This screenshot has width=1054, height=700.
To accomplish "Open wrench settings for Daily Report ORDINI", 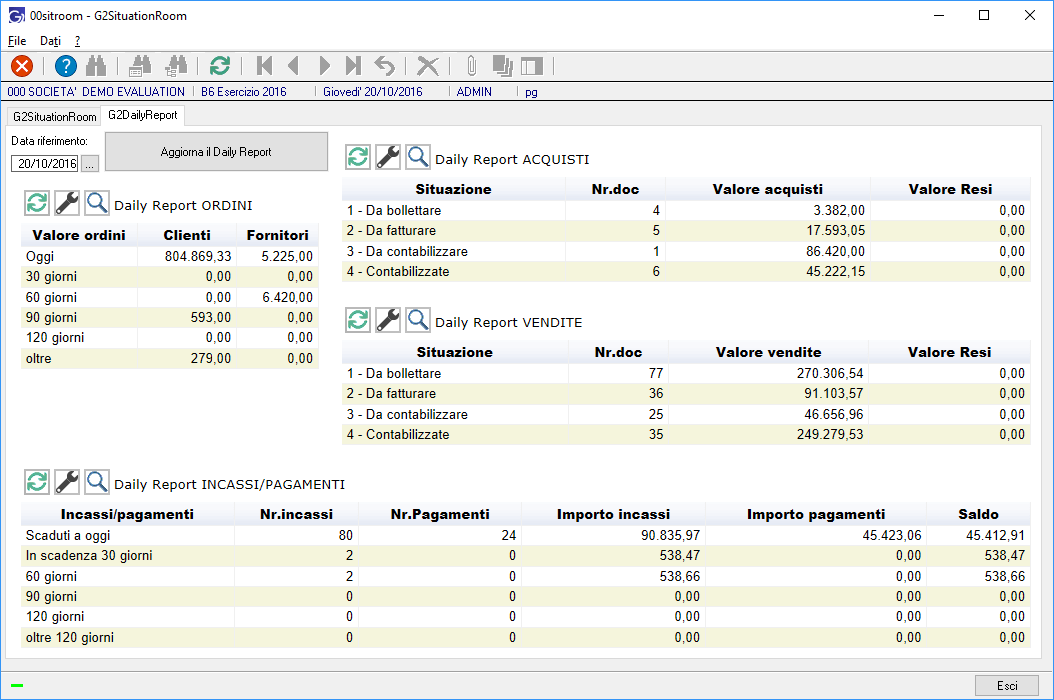I will [67, 202].
